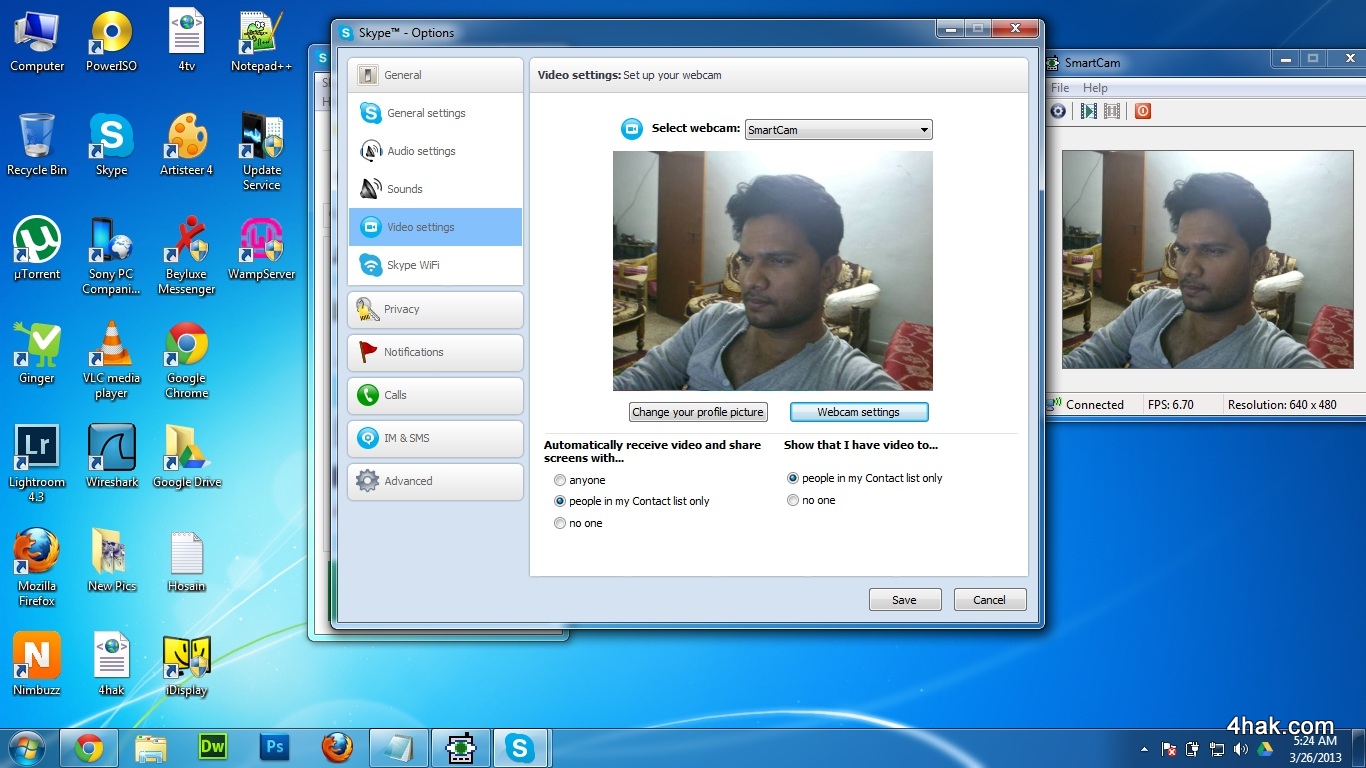
Task: Select the Lightroom 4.3 desktop icon
Action: 37,463
